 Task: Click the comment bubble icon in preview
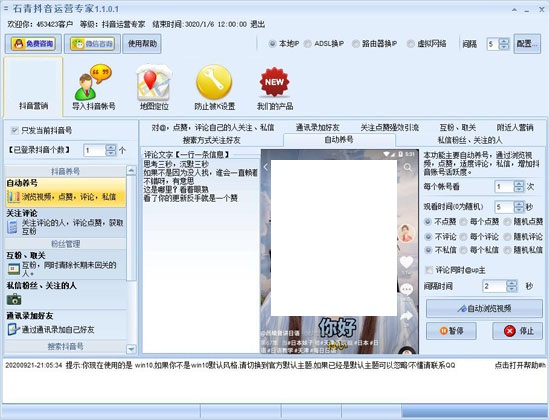click(x=407, y=289)
